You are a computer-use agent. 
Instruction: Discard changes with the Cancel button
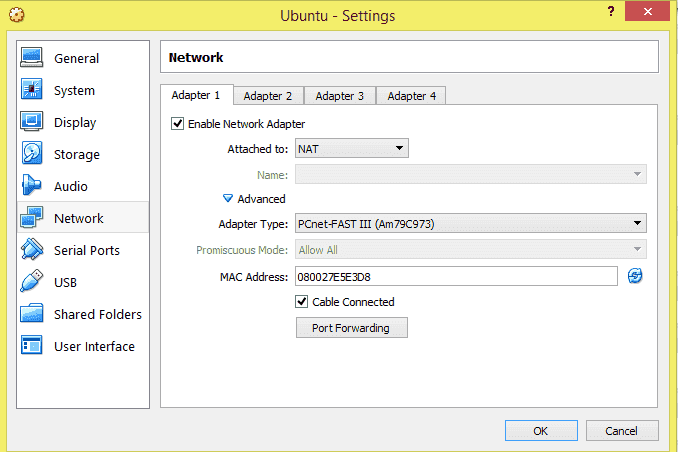pos(622,431)
